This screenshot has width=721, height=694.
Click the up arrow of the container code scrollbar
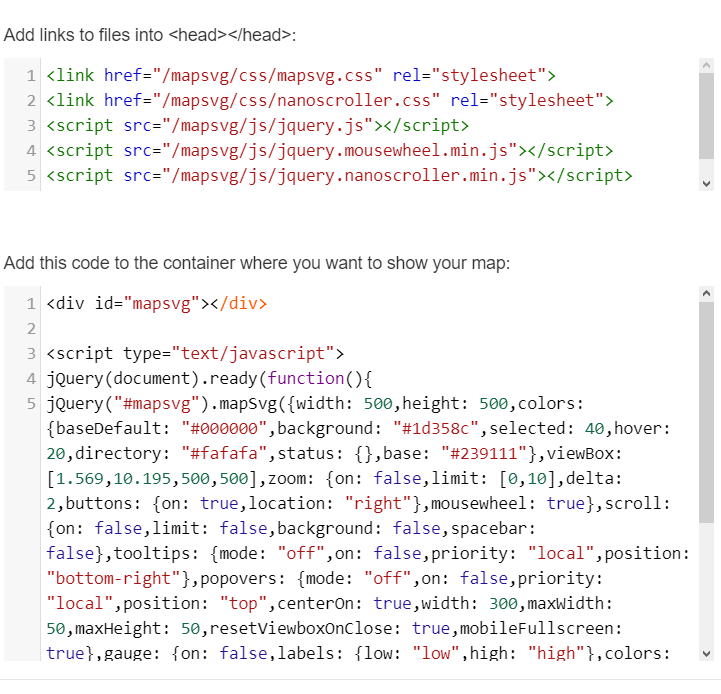706,293
